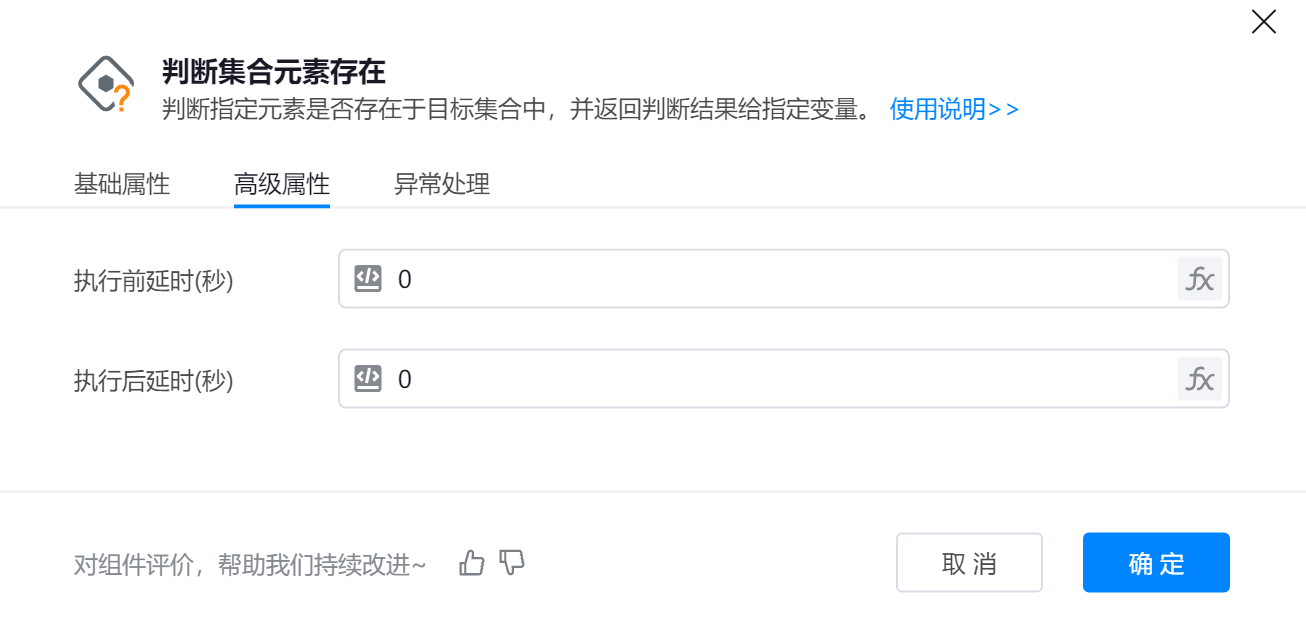Switch to the 基础属性 tab
1306x624 pixels.
(122, 185)
